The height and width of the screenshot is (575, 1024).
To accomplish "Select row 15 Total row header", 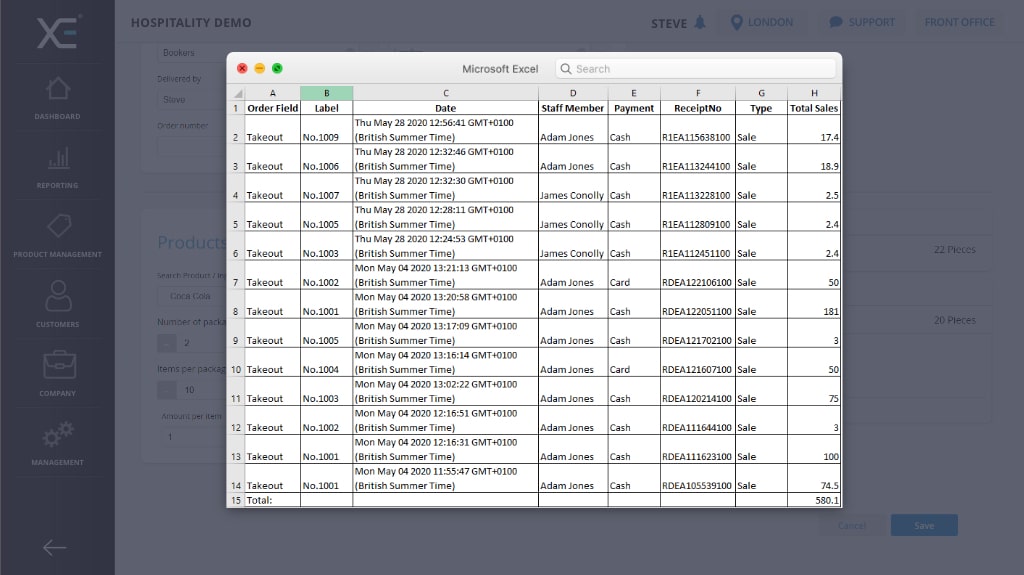I will (236, 500).
